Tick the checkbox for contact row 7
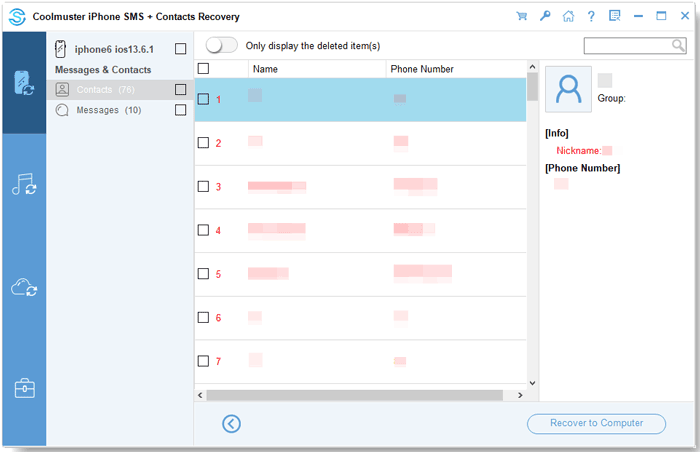 tap(203, 361)
